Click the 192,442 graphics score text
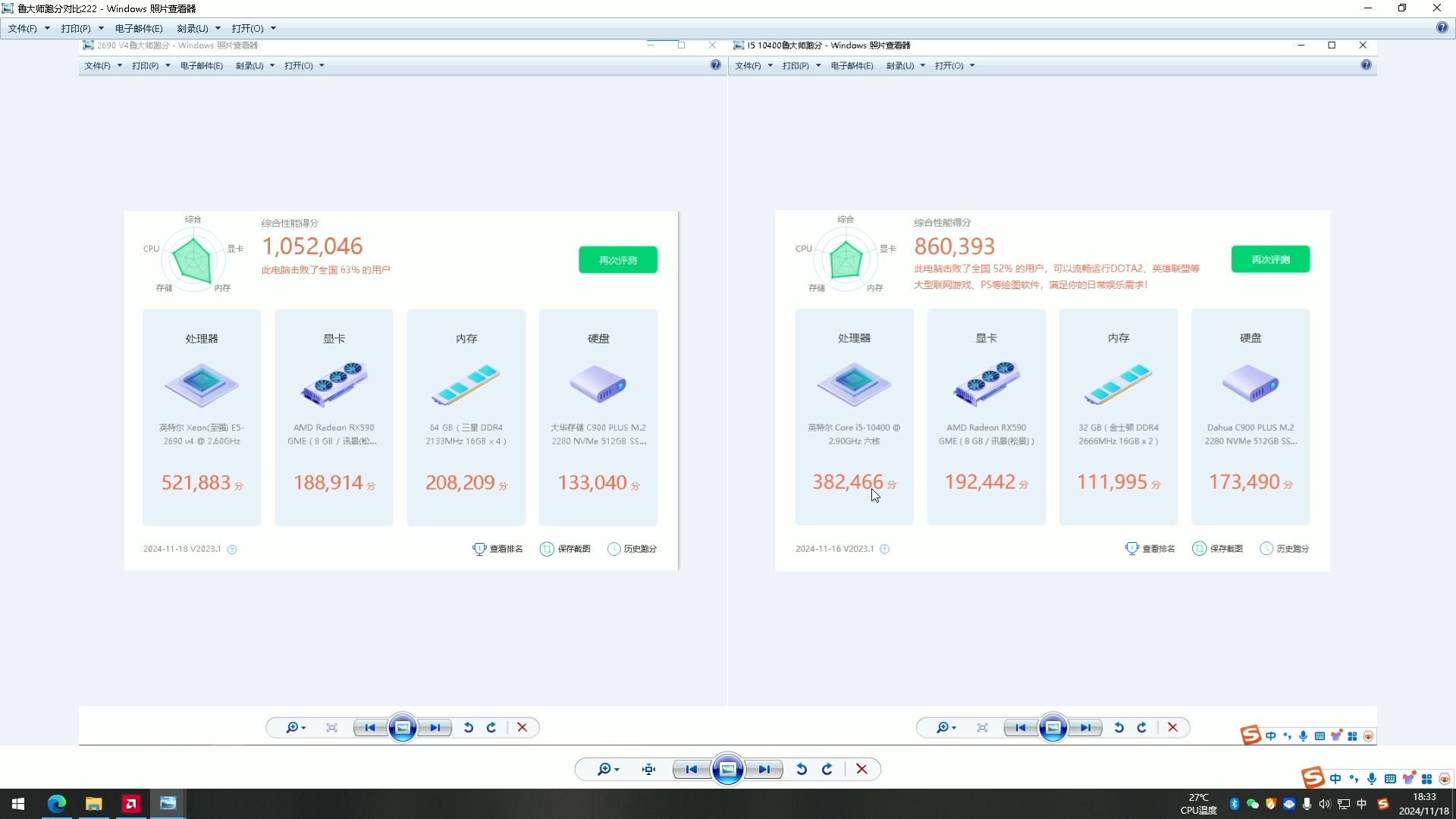Viewport: 1456px width, 819px height. click(x=980, y=482)
